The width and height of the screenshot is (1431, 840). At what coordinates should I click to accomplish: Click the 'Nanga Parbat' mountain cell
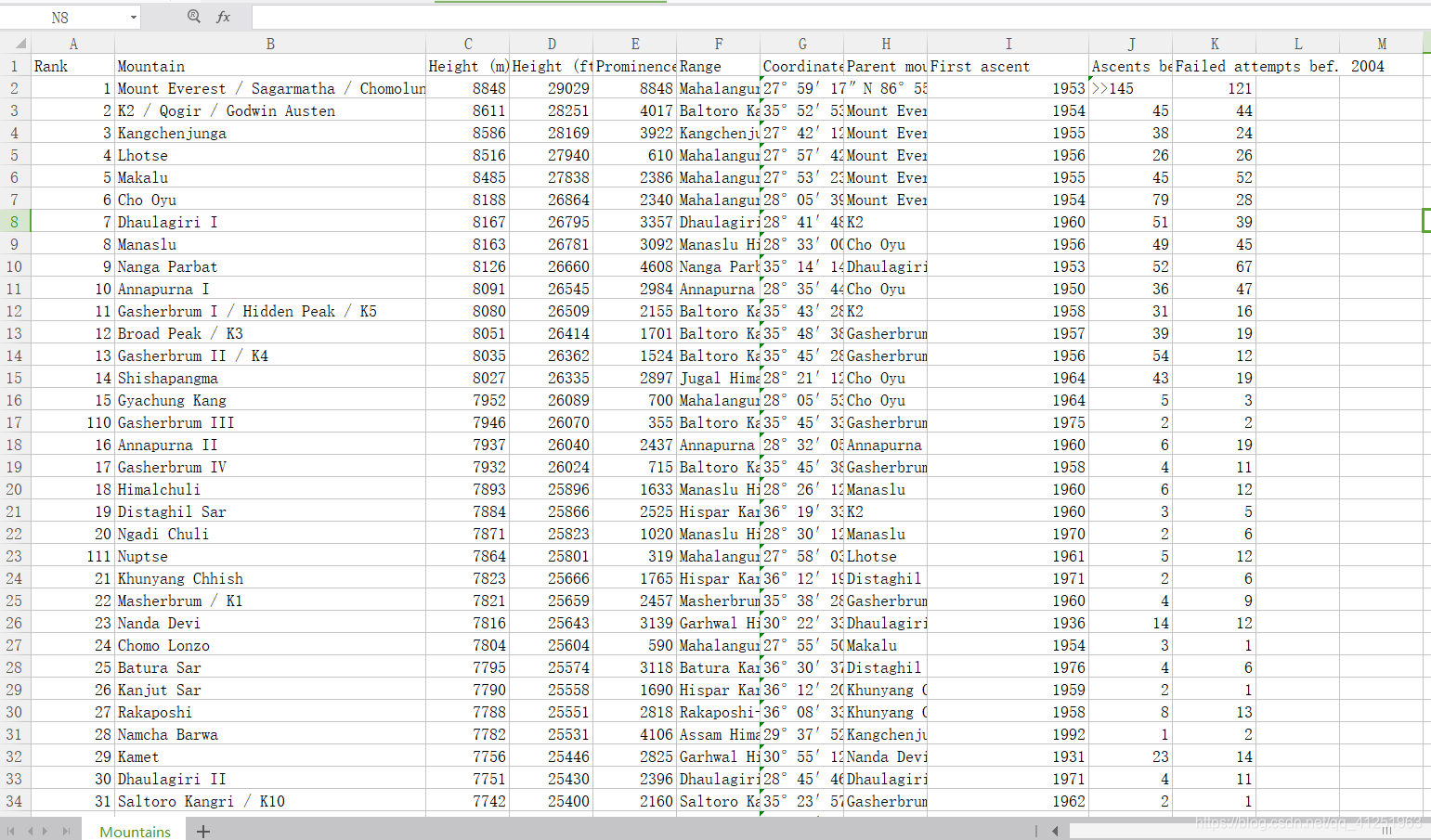[270, 266]
